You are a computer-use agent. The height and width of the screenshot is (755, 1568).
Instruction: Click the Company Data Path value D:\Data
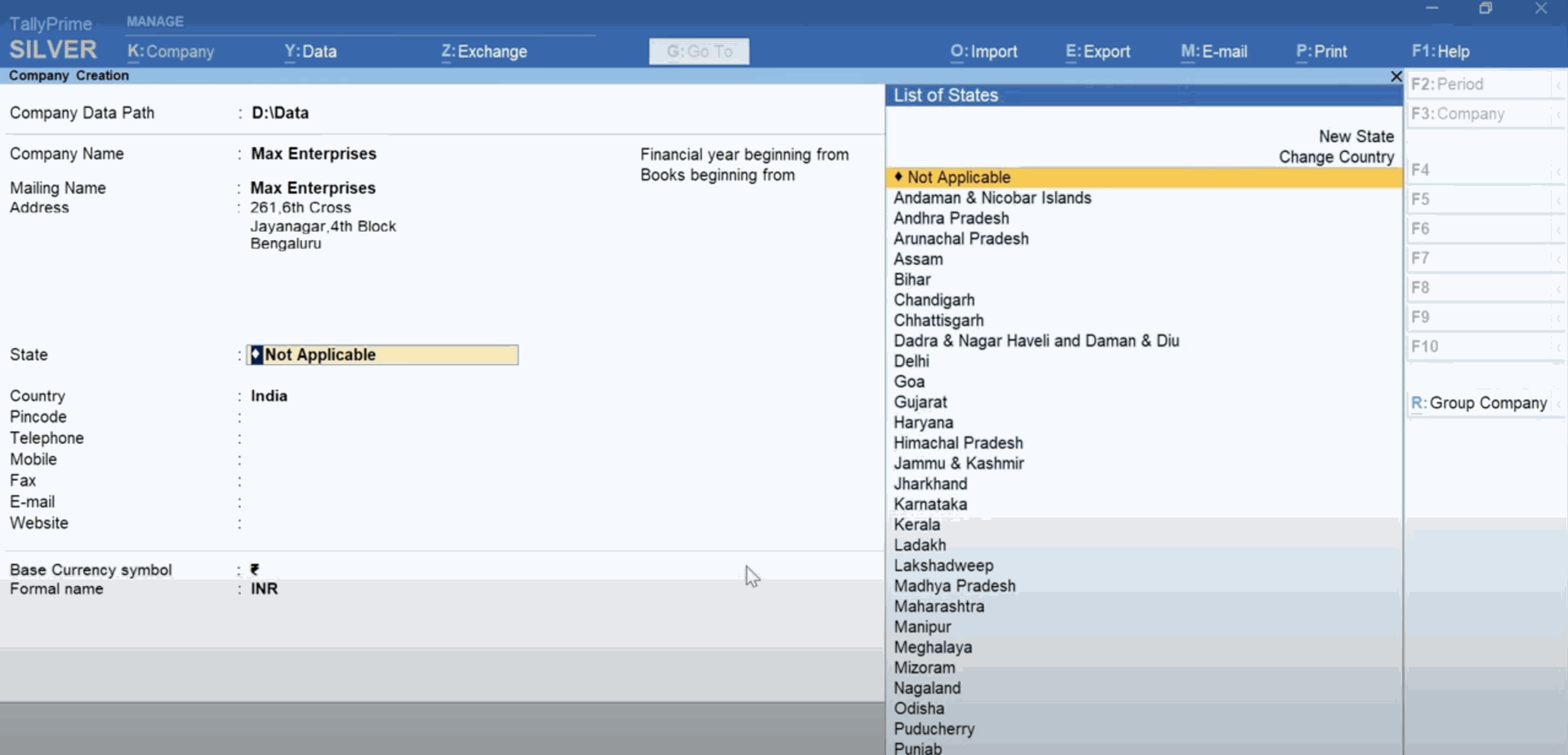coord(280,113)
